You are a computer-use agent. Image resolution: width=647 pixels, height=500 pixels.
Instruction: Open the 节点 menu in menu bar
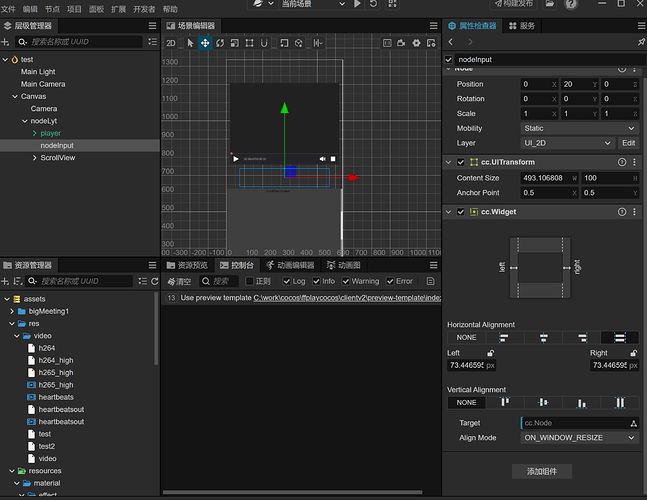(x=52, y=9)
